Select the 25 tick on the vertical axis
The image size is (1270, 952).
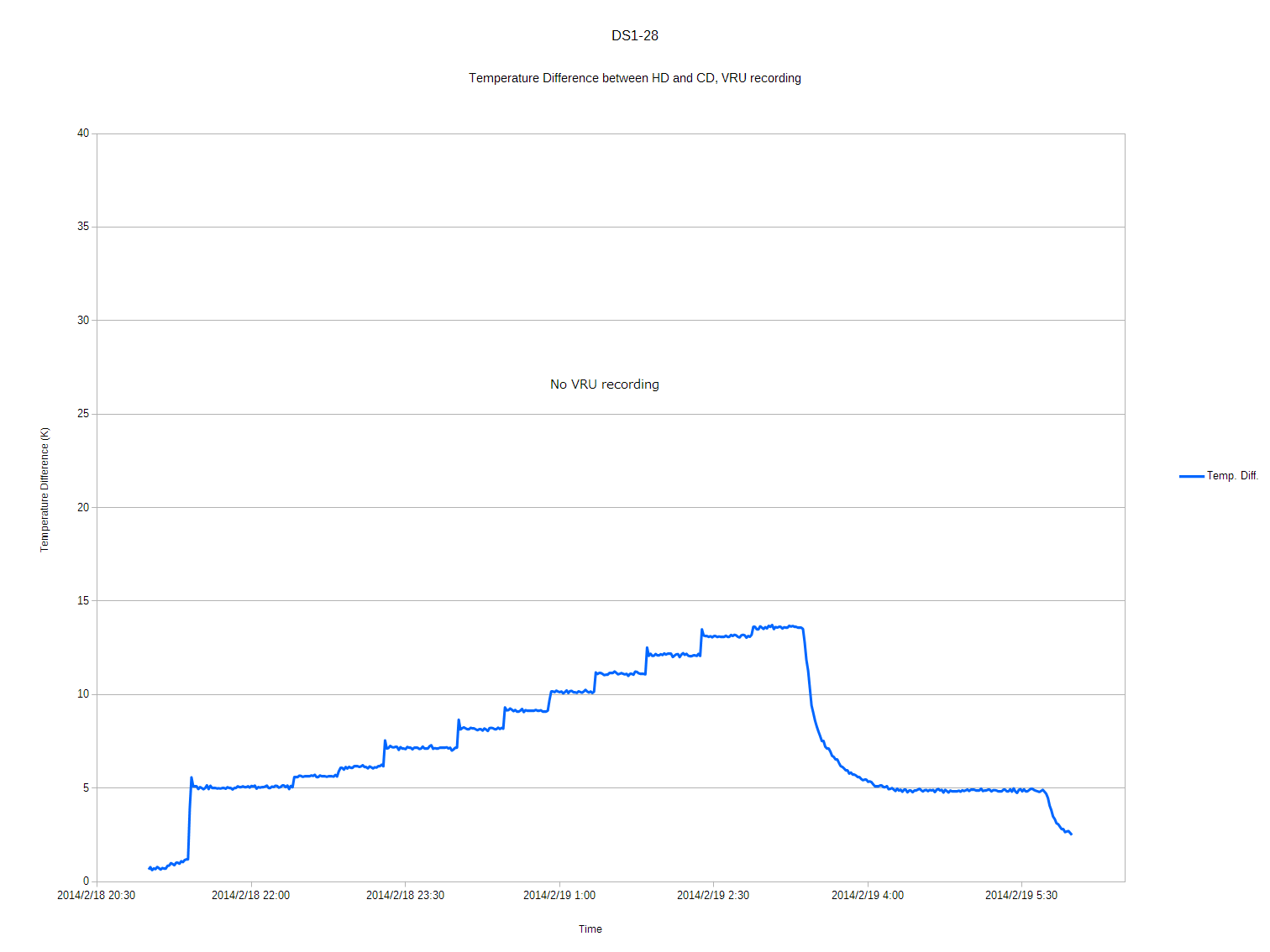tap(83, 414)
